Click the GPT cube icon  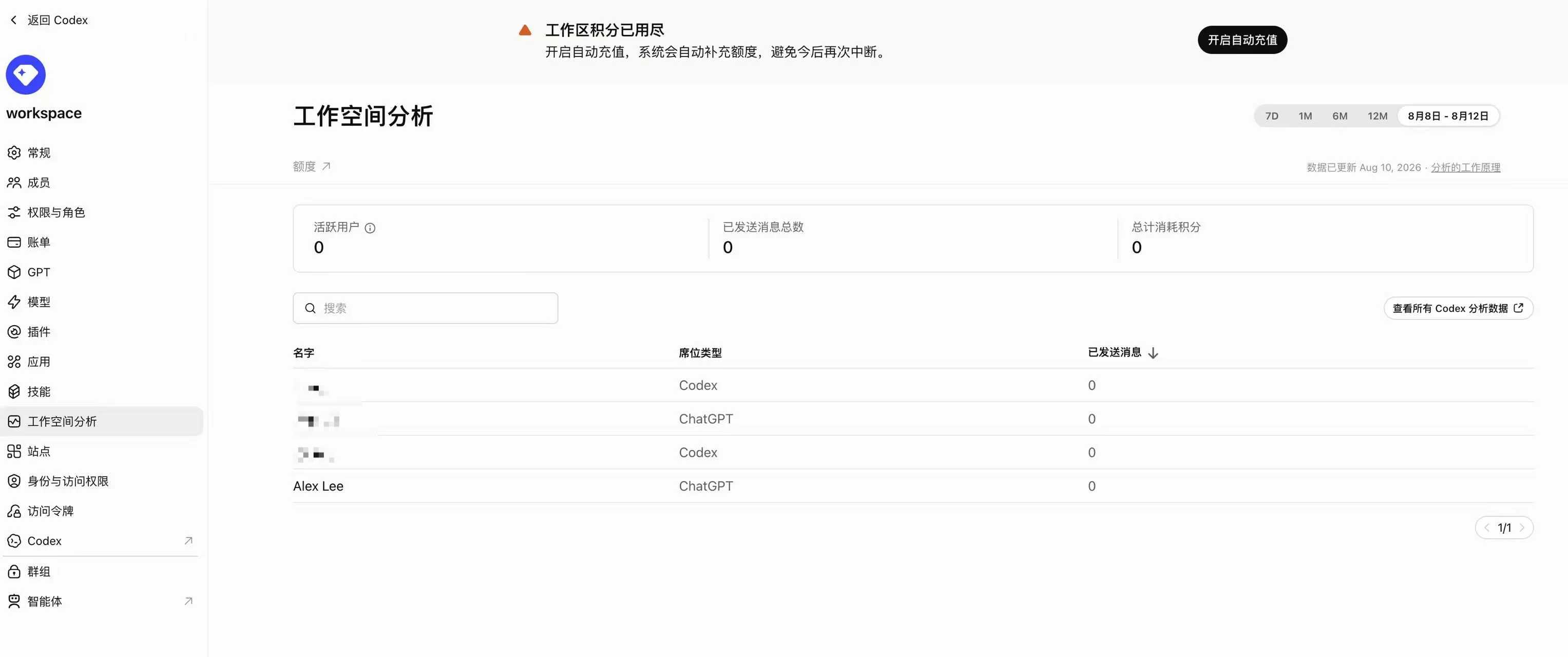coord(14,272)
